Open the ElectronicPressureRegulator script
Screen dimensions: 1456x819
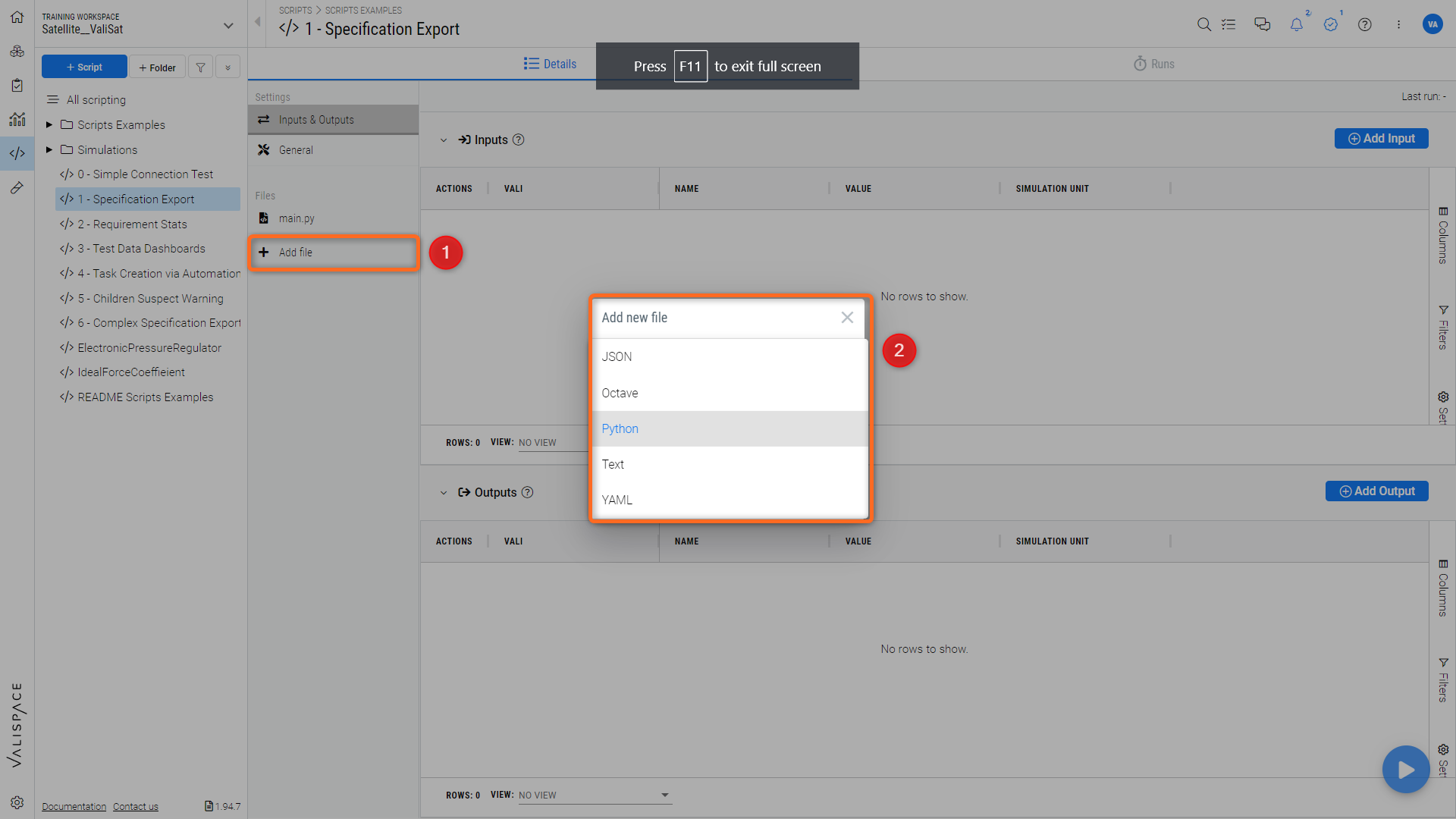(149, 348)
